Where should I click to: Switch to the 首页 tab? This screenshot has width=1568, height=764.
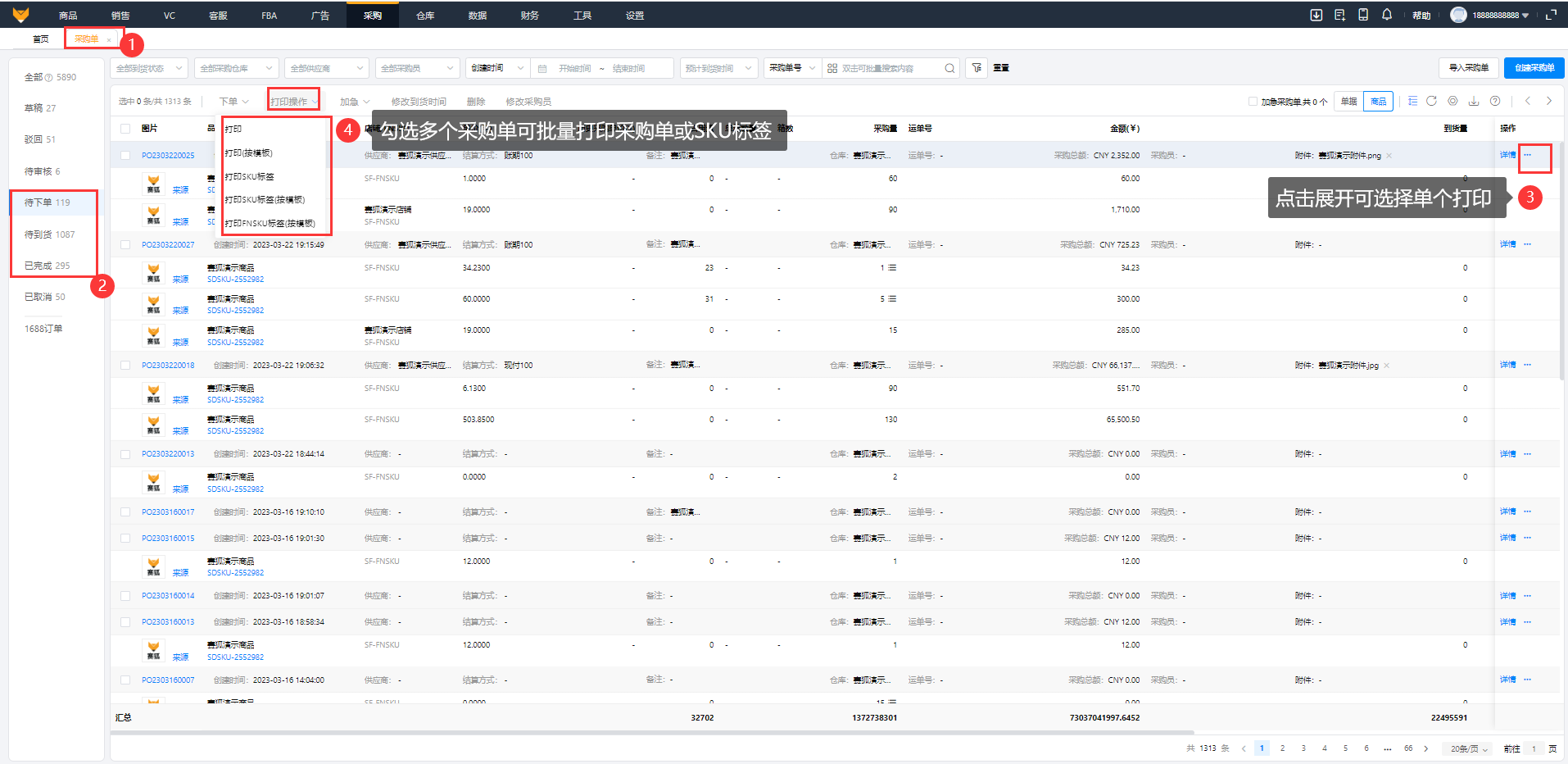(41, 39)
